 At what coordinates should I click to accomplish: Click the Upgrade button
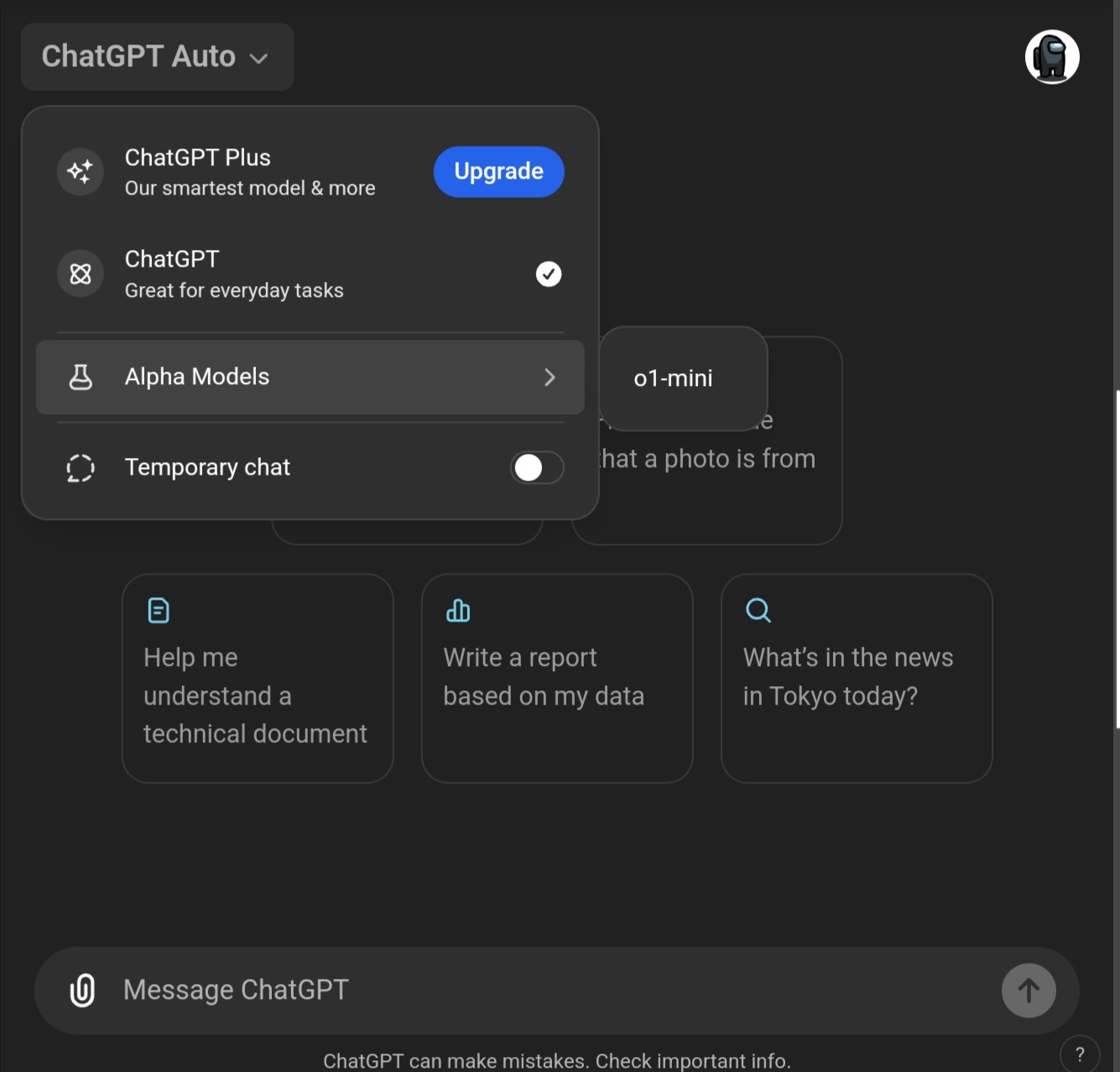click(x=497, y=171)
